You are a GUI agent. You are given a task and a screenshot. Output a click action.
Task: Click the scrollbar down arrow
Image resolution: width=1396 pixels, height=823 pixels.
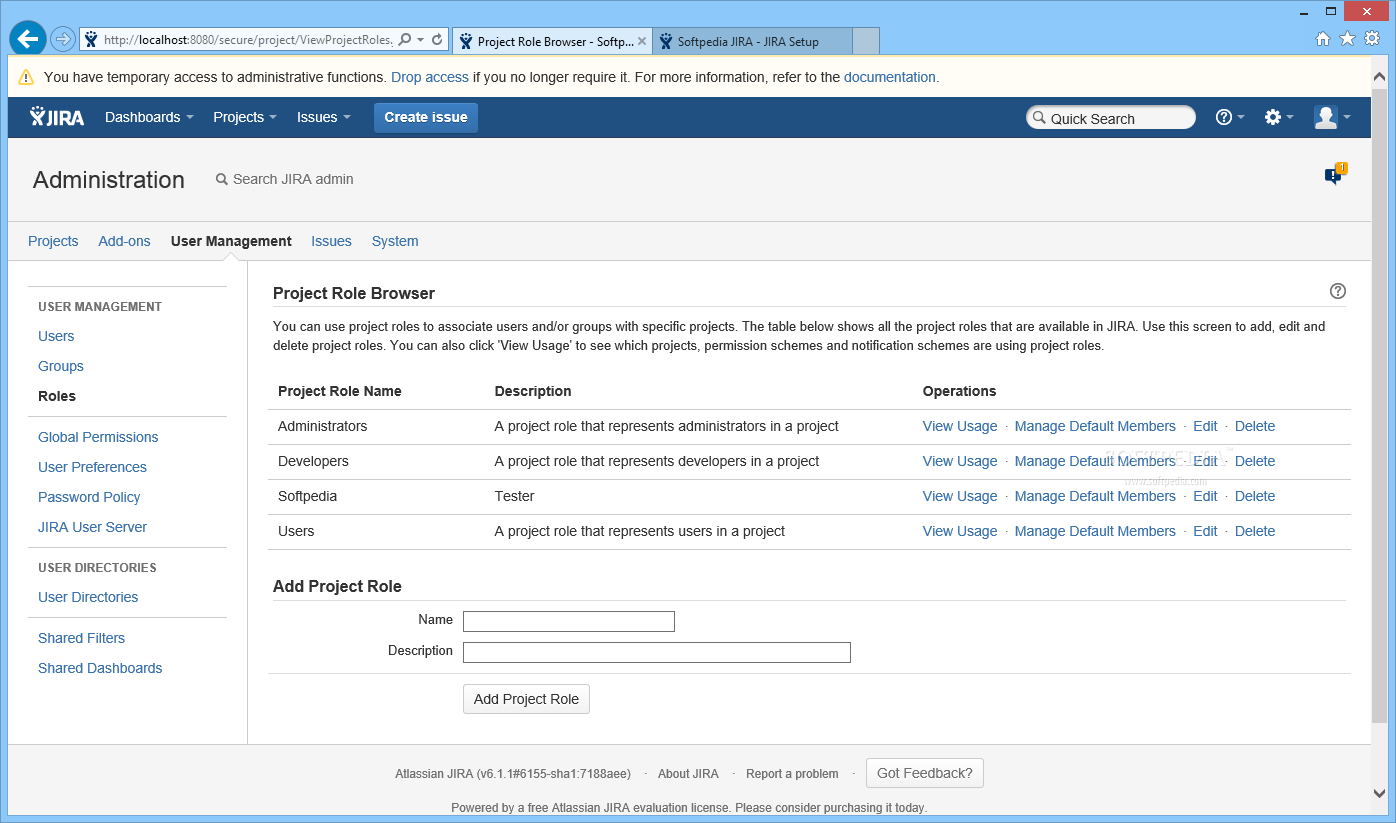point(1379,795)
